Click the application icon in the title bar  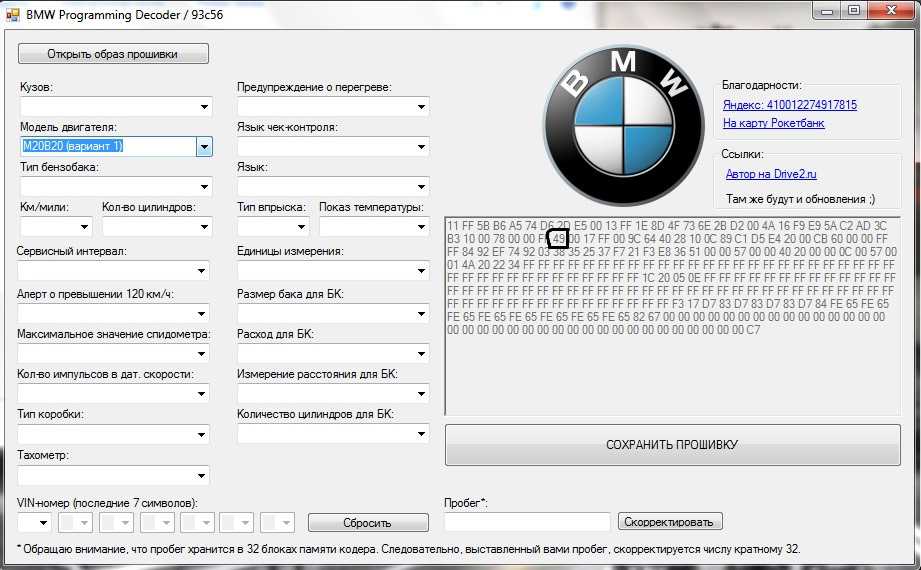[x=12, y=15]
